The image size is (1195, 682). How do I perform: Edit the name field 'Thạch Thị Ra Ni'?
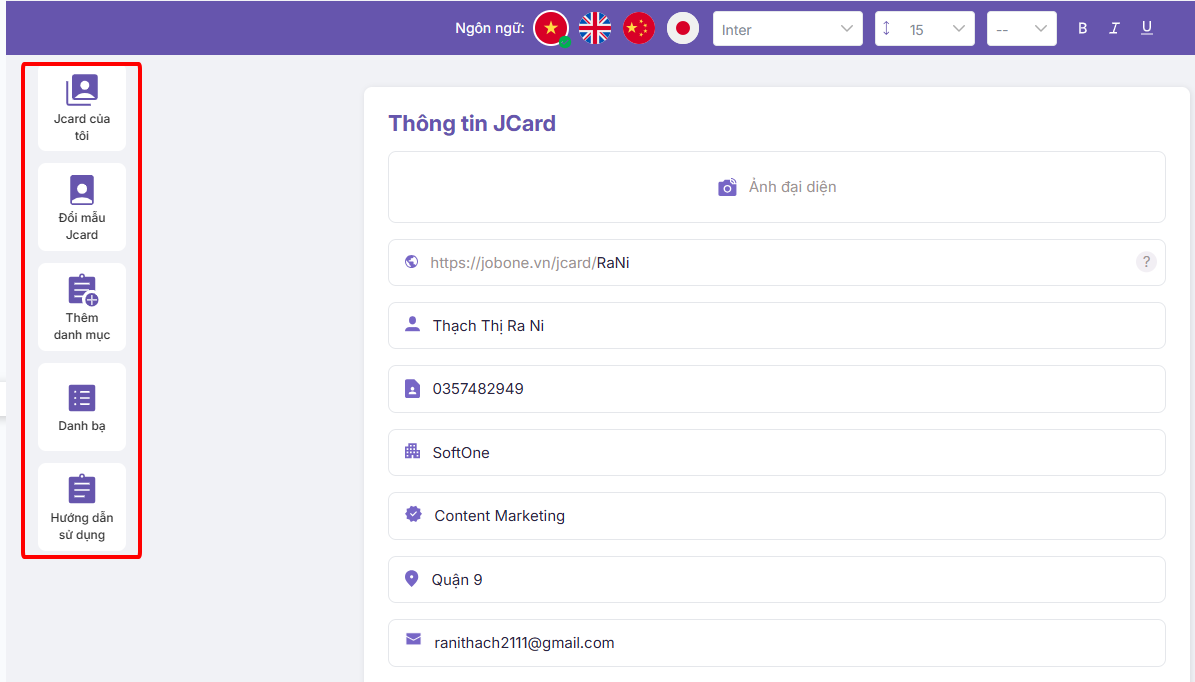coord(777,326)
